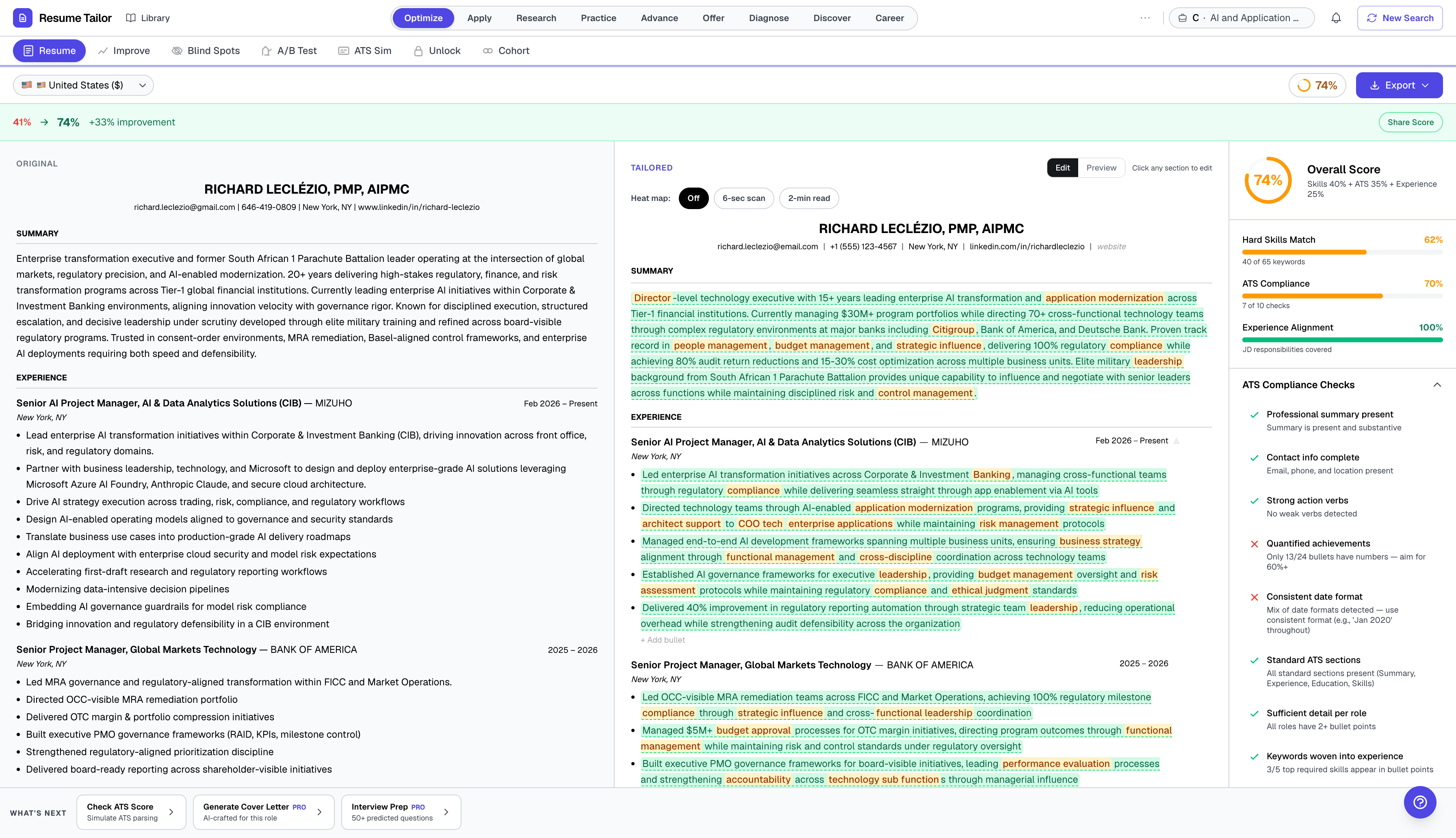The width and height of the screenshot is (1456, 838).
Task: Click the Interview Prep card
Action: click(401, 812)
